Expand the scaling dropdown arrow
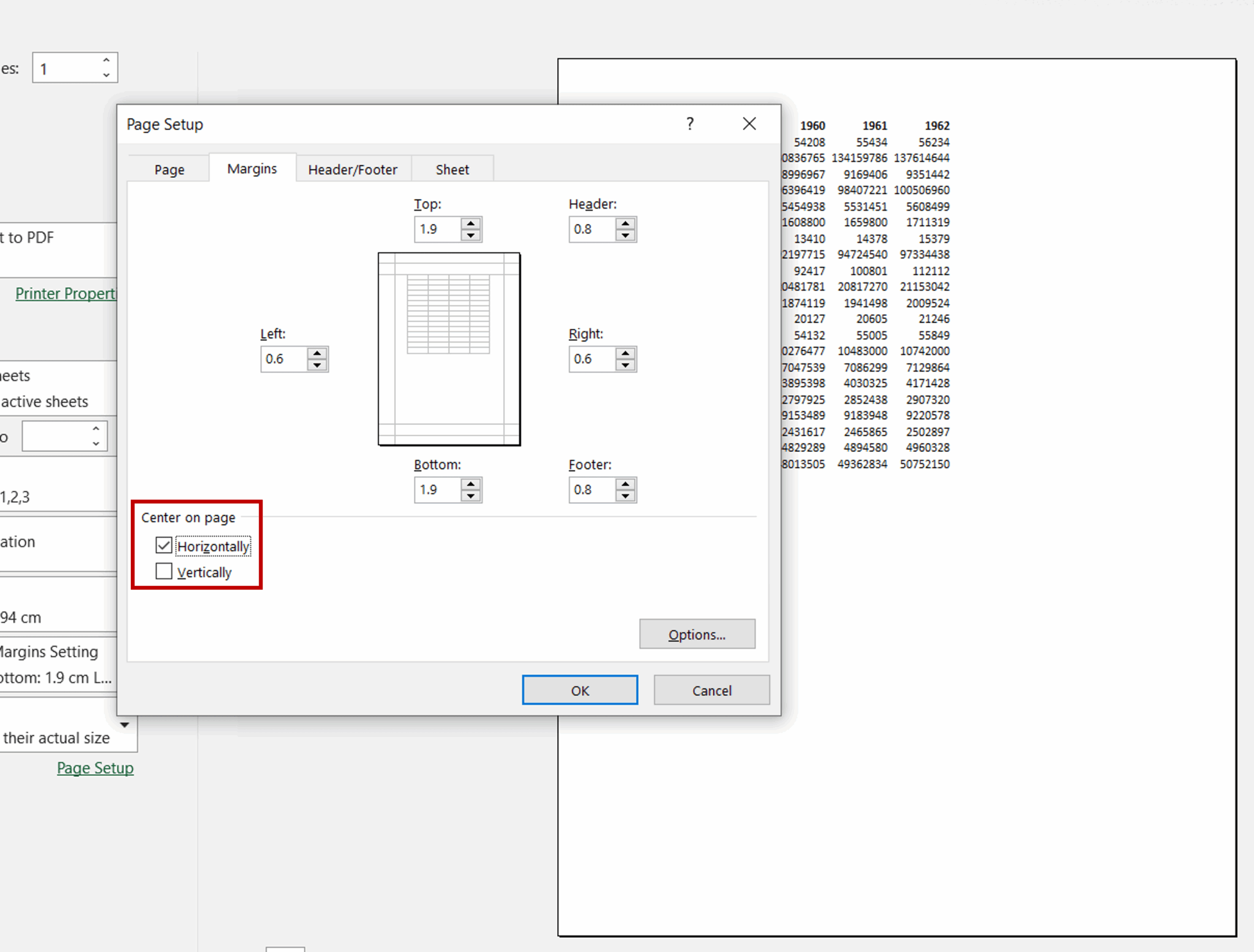 [125, 725]
